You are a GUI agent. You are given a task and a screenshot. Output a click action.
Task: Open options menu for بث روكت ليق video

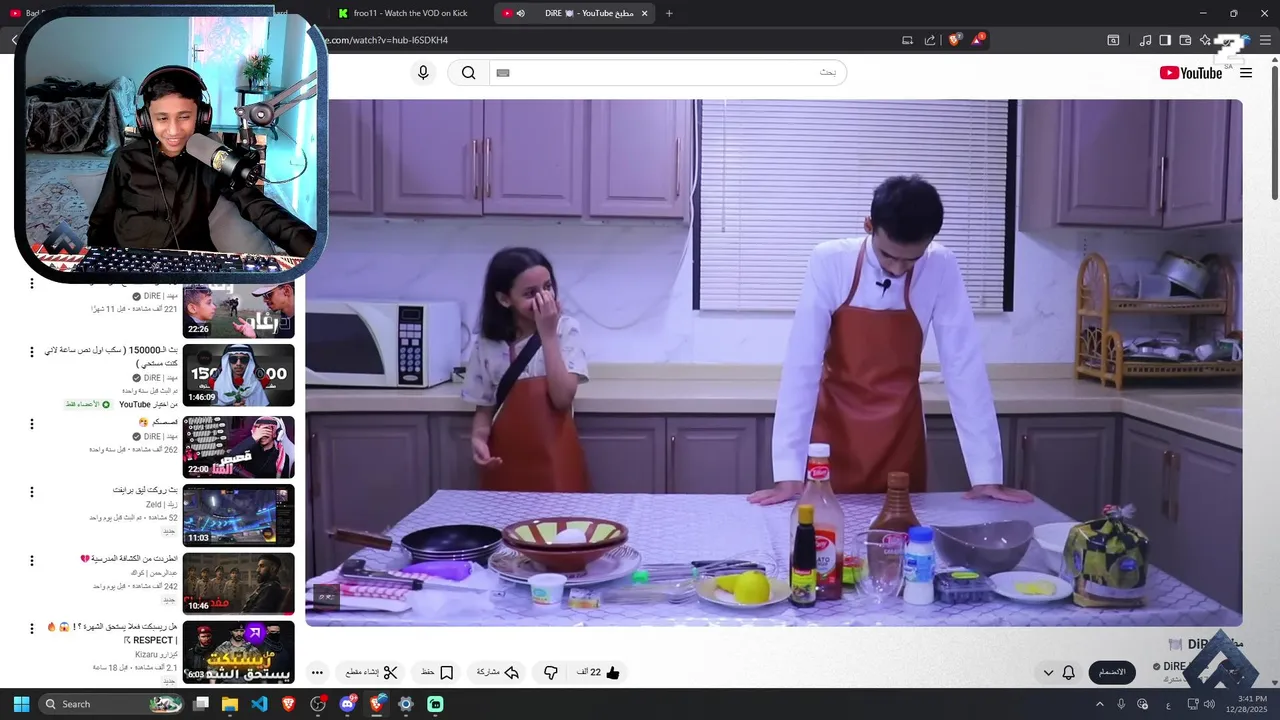click(x=31, y=492)
